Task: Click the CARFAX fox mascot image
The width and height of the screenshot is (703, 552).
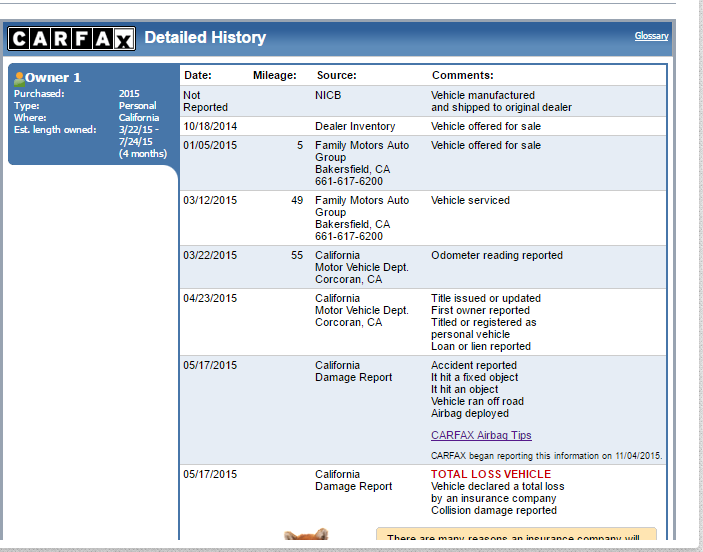Action: pyautogui.click(x=305, y=536)
